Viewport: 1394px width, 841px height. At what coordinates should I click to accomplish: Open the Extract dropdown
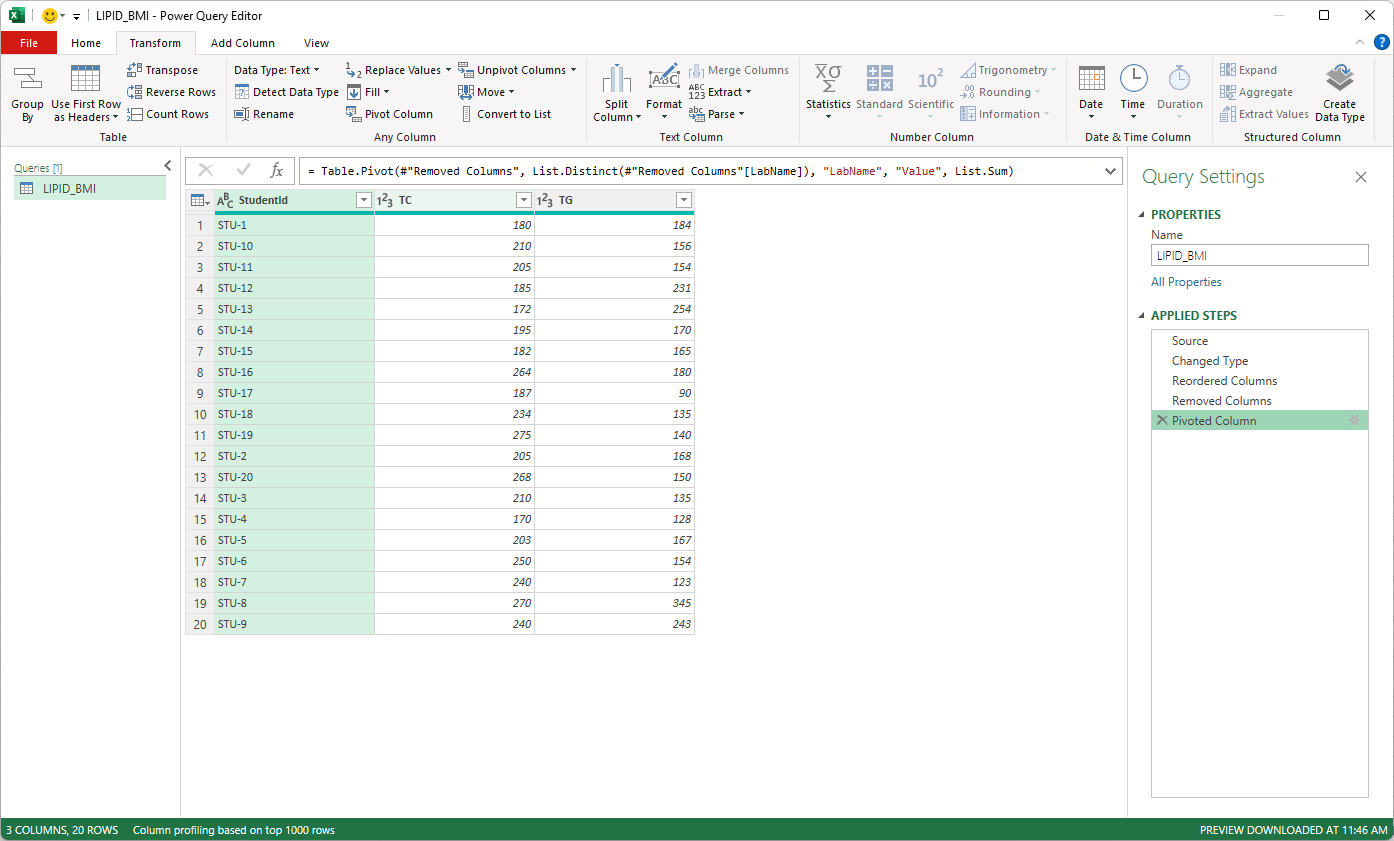tap(720, 92)
